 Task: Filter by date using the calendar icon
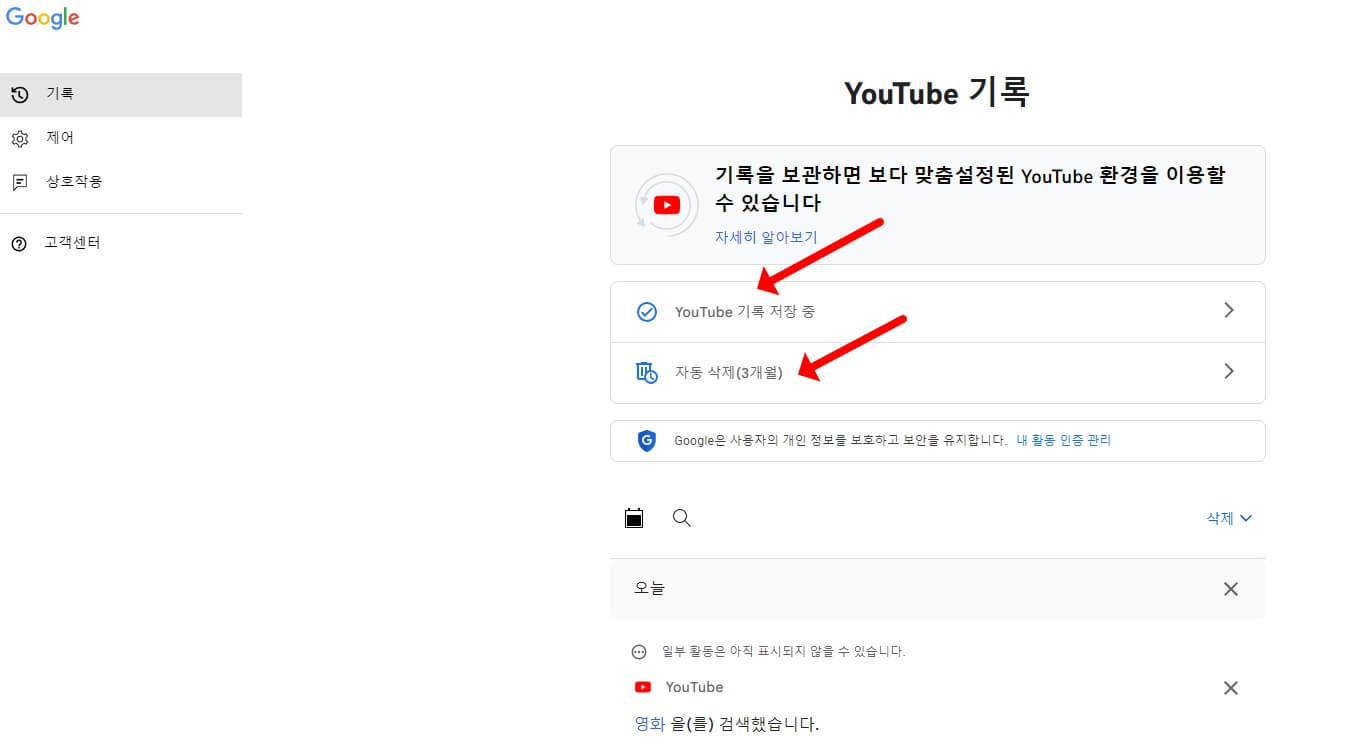(634, 518)
